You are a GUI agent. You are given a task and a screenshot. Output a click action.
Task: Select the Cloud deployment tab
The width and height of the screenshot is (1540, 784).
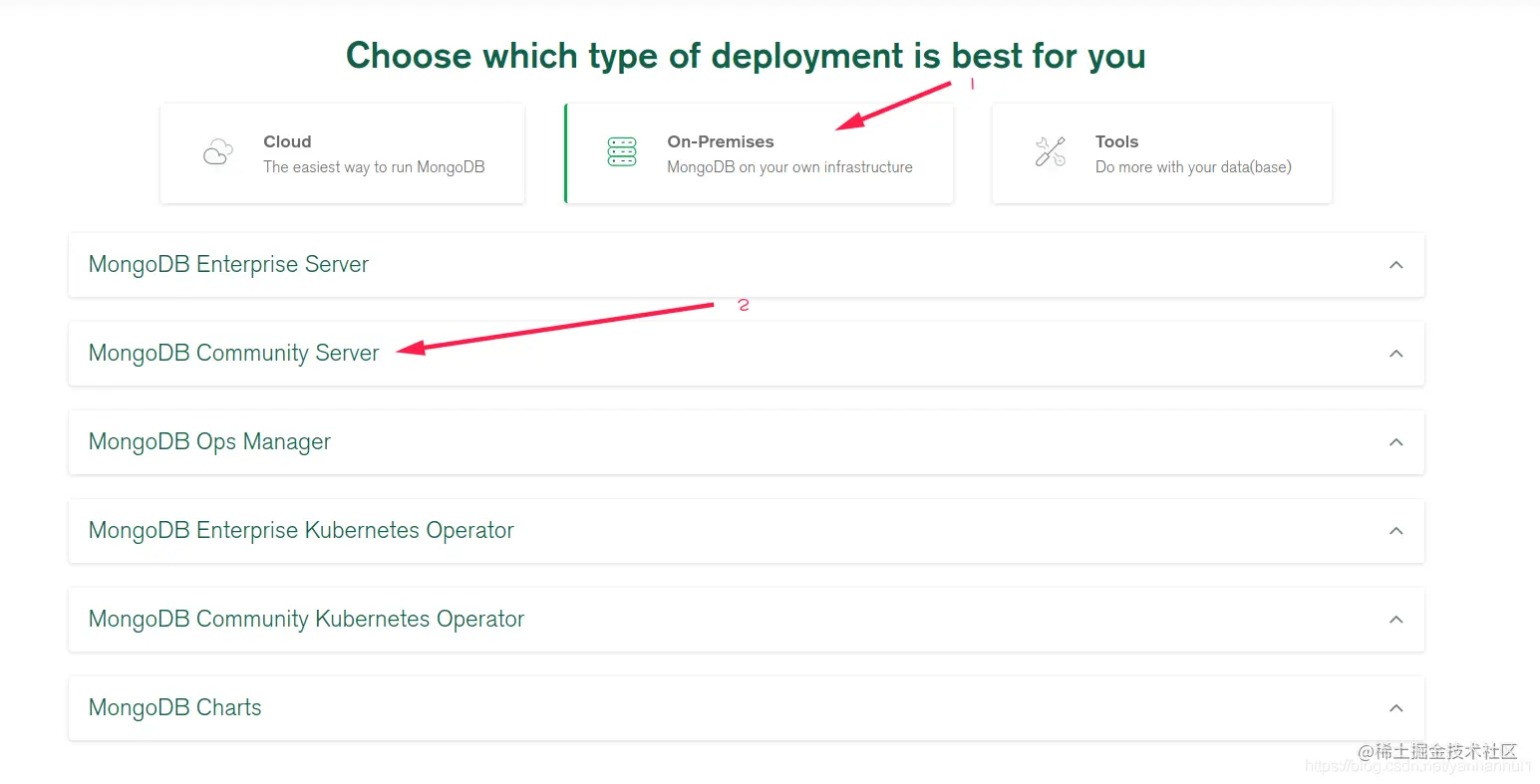342,153
